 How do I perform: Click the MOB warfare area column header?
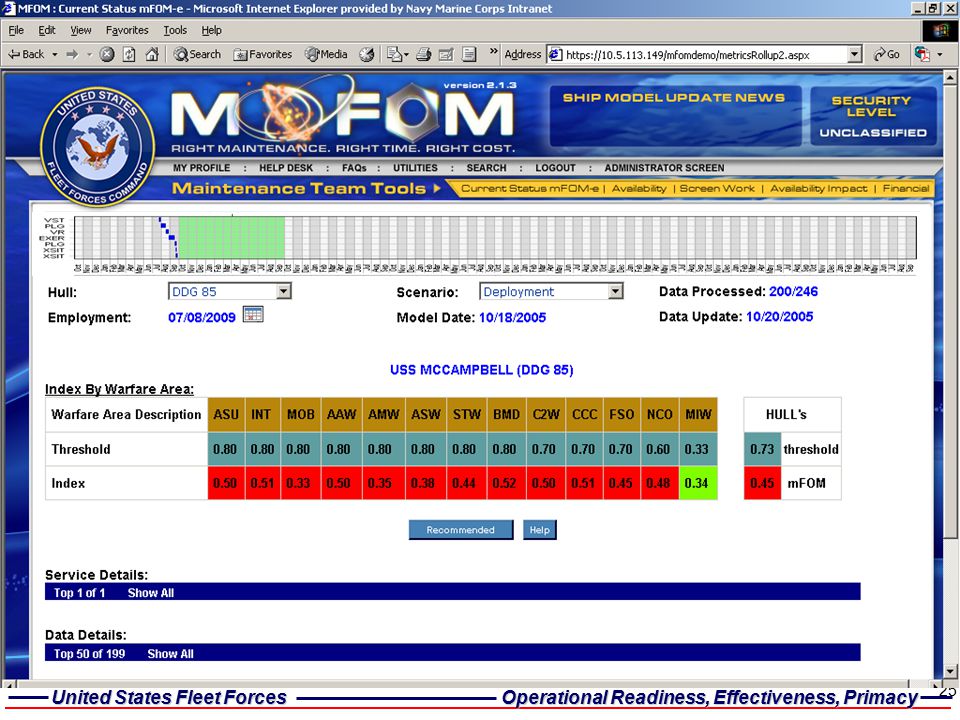pos(301,414)
